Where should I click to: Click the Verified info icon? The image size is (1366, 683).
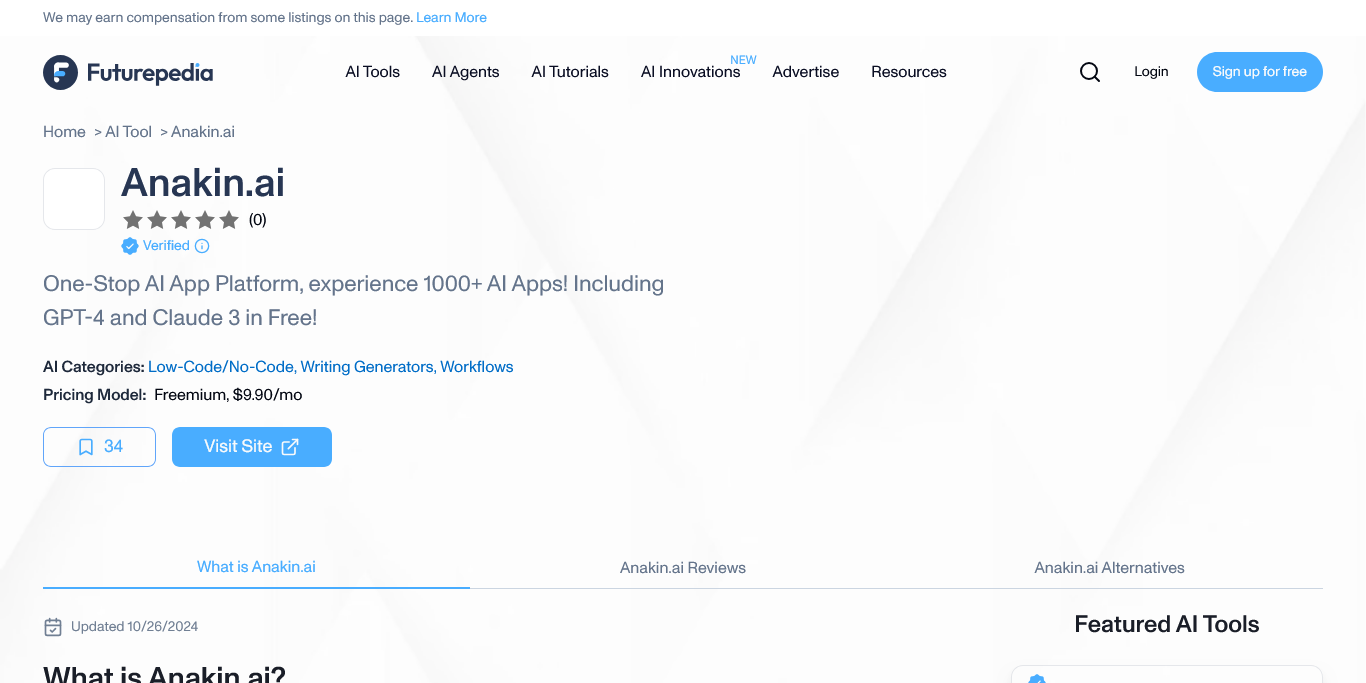202,246
